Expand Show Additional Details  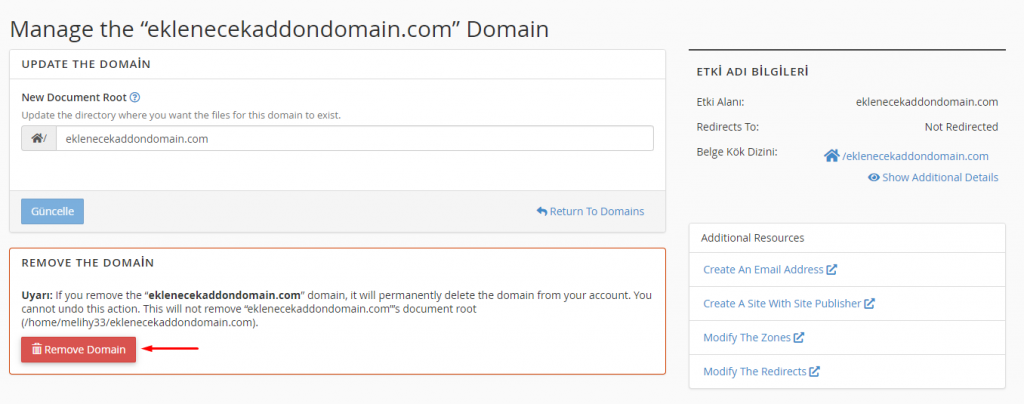tap(940, 178)
